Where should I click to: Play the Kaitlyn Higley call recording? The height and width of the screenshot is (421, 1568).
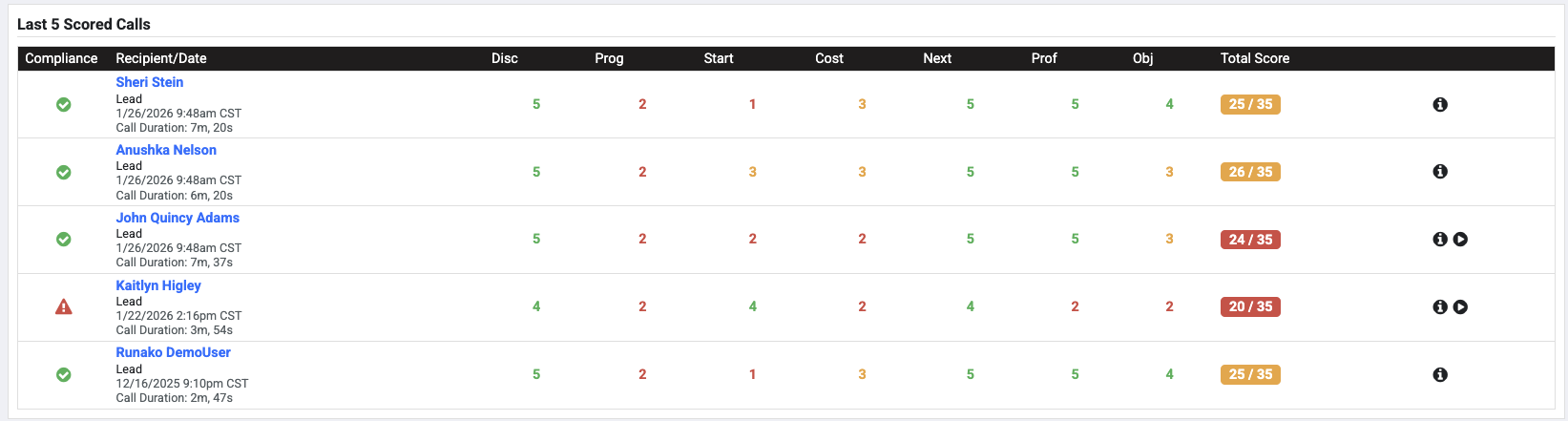click(x=1460, y=307)
